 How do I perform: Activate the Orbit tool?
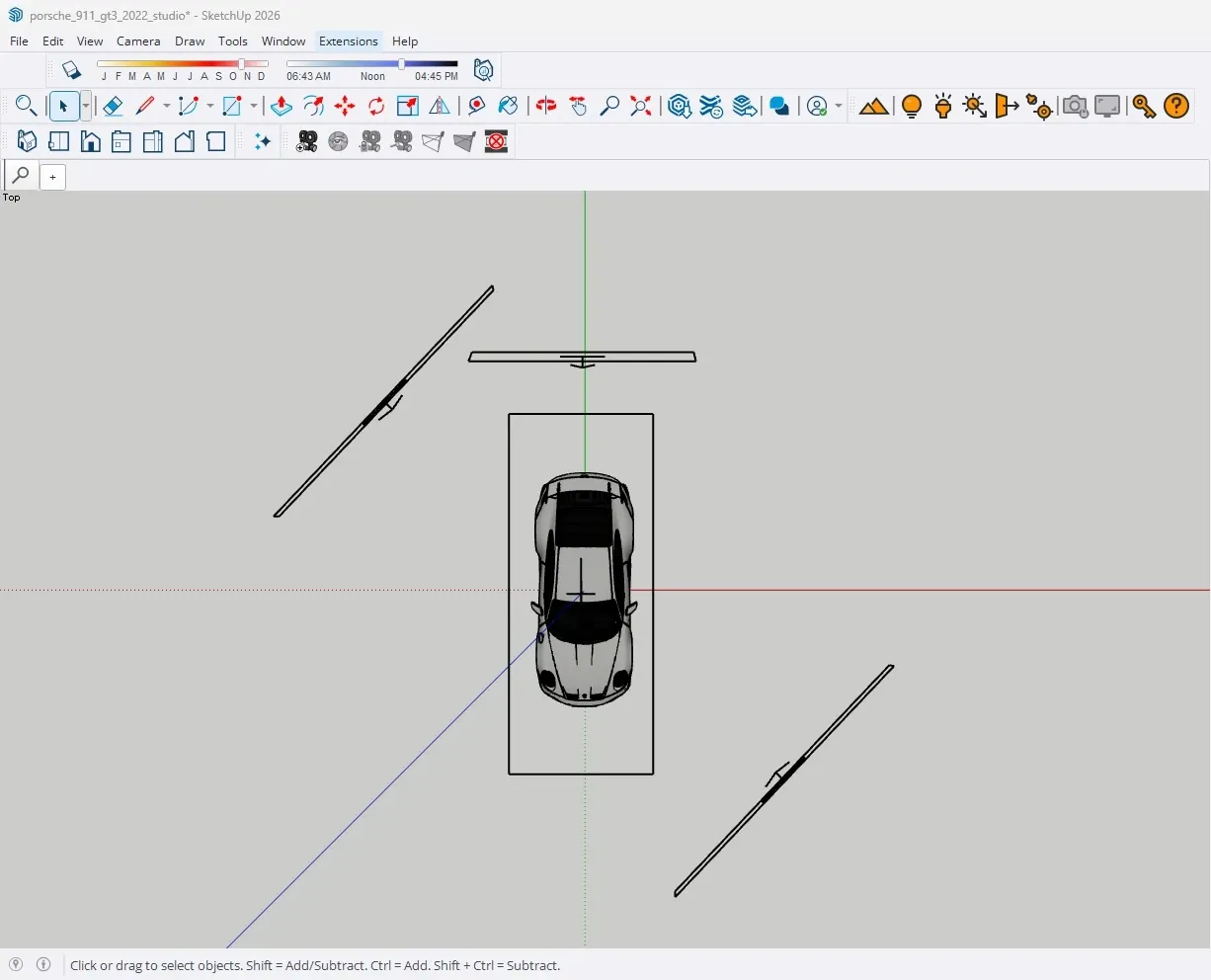tap(546, 106)
